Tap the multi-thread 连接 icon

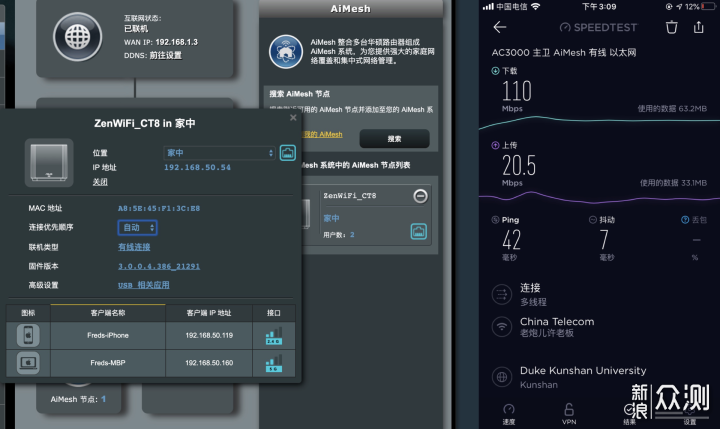[x=501, y=294]
